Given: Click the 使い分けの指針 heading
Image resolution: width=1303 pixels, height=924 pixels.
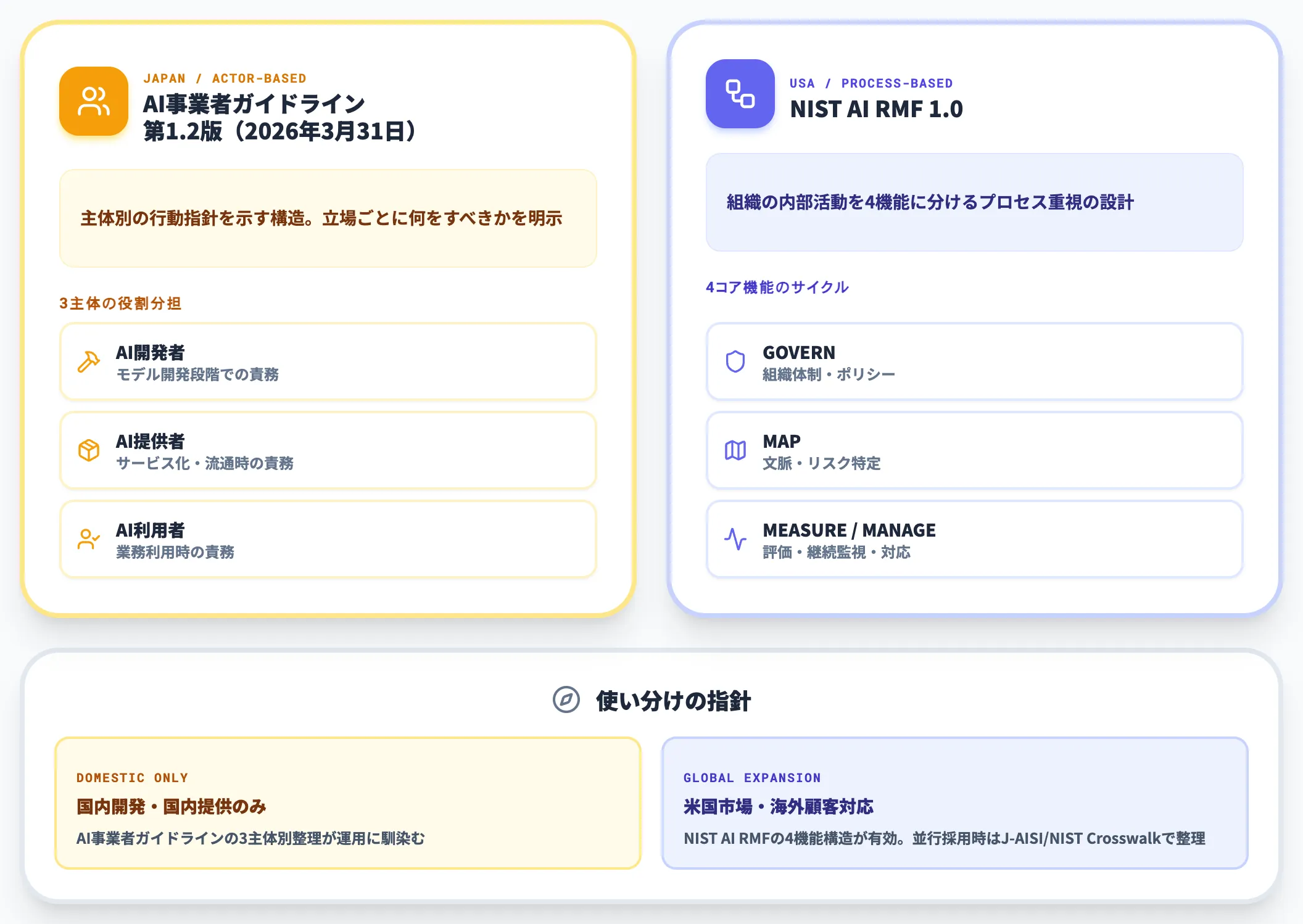Looking at the screenshot, I should coord(673,701).
